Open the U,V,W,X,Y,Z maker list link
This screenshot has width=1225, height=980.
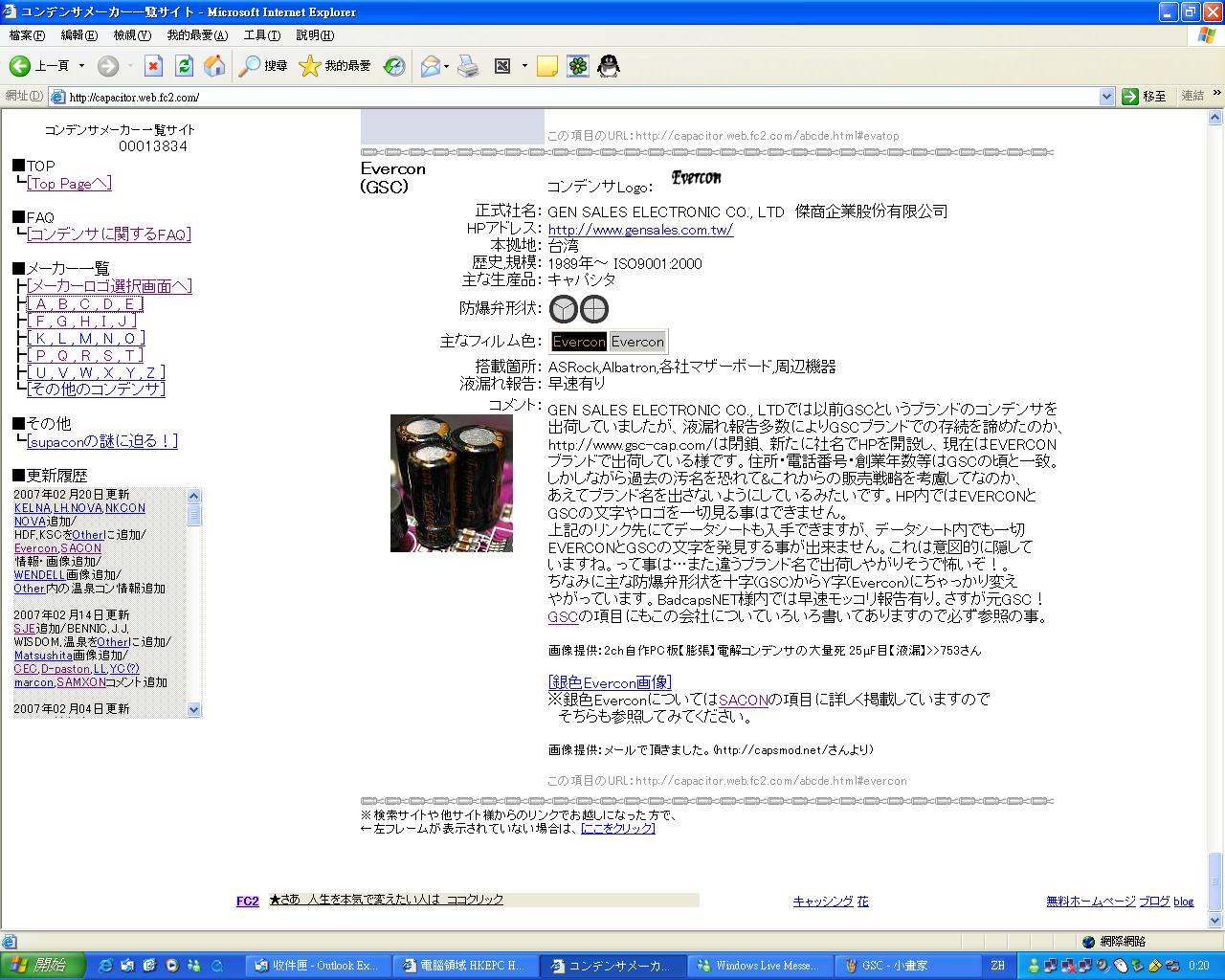pyautogui.click(x=96, y=372)
